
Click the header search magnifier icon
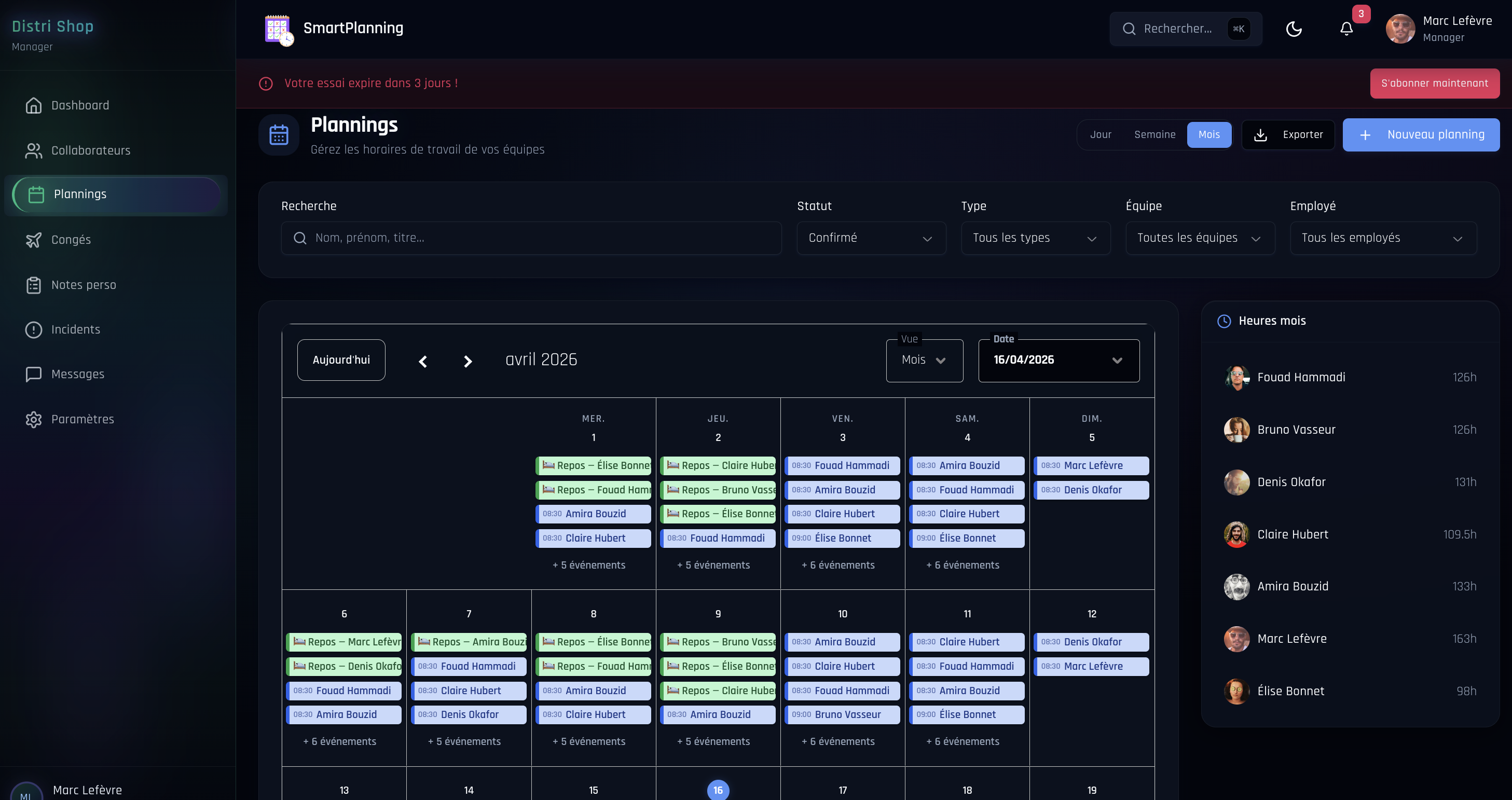(1129, 29)
